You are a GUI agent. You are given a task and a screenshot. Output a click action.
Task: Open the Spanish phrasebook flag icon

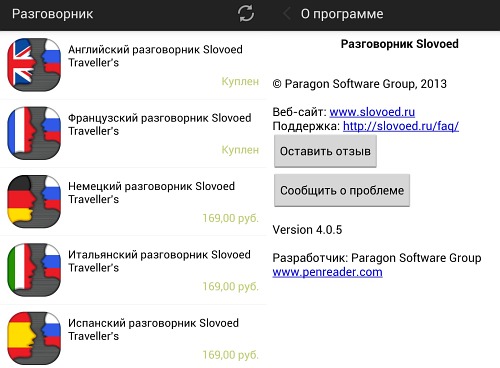click(34, 338)
